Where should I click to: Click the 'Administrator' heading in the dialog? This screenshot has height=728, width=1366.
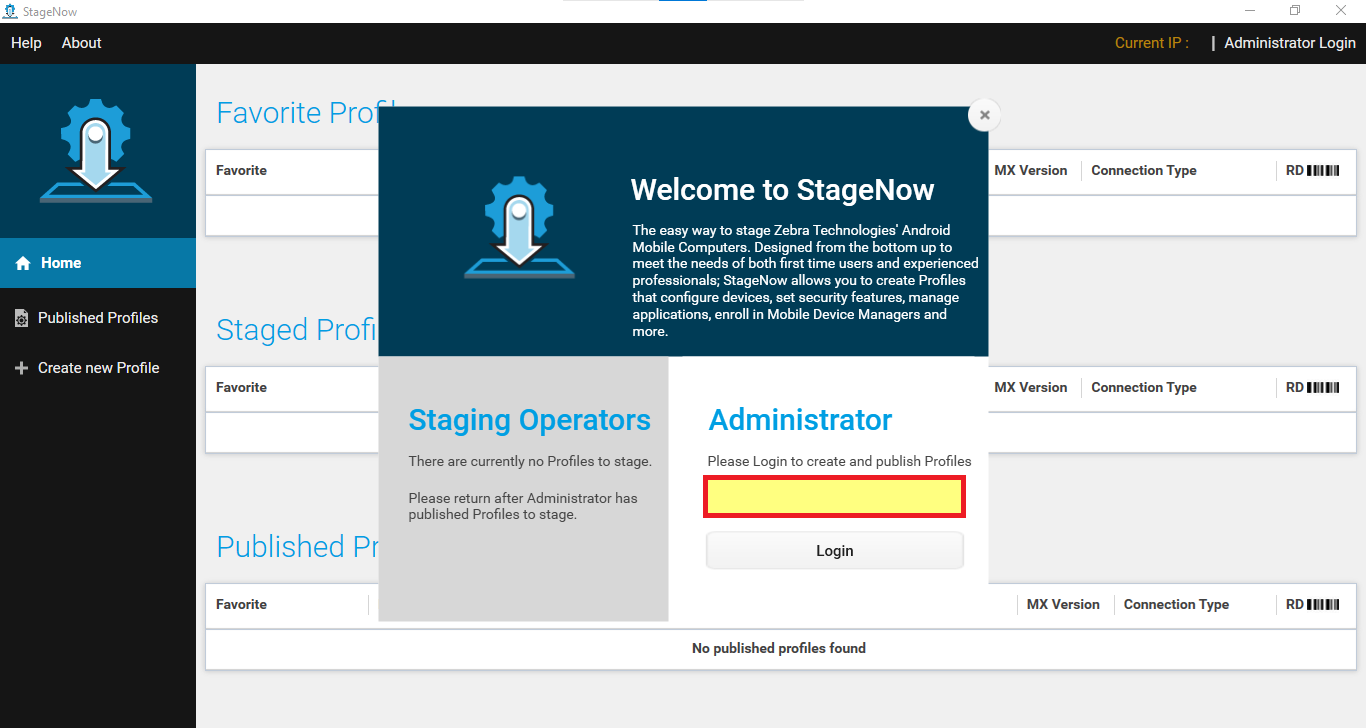800,420
